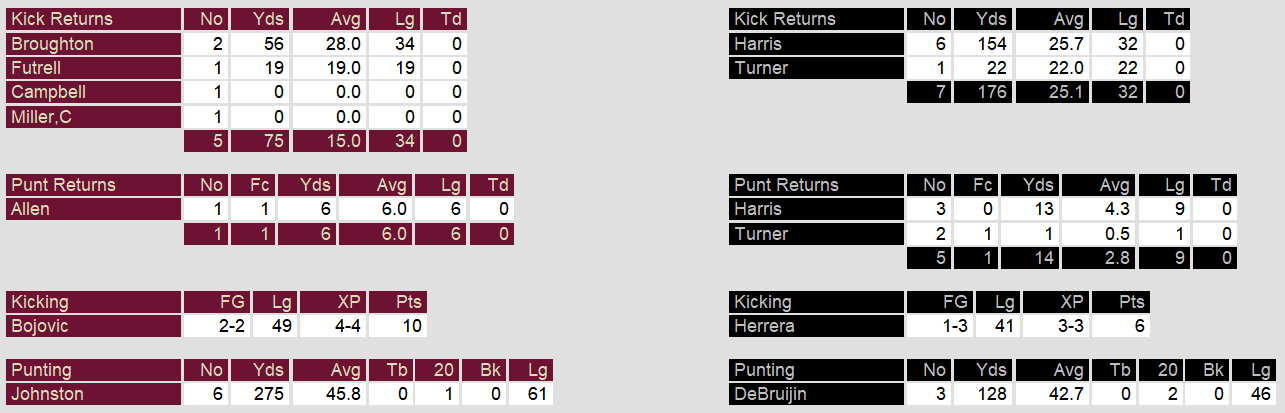
Task: Click kicker name Bojovic
Action: click(94, 326)
